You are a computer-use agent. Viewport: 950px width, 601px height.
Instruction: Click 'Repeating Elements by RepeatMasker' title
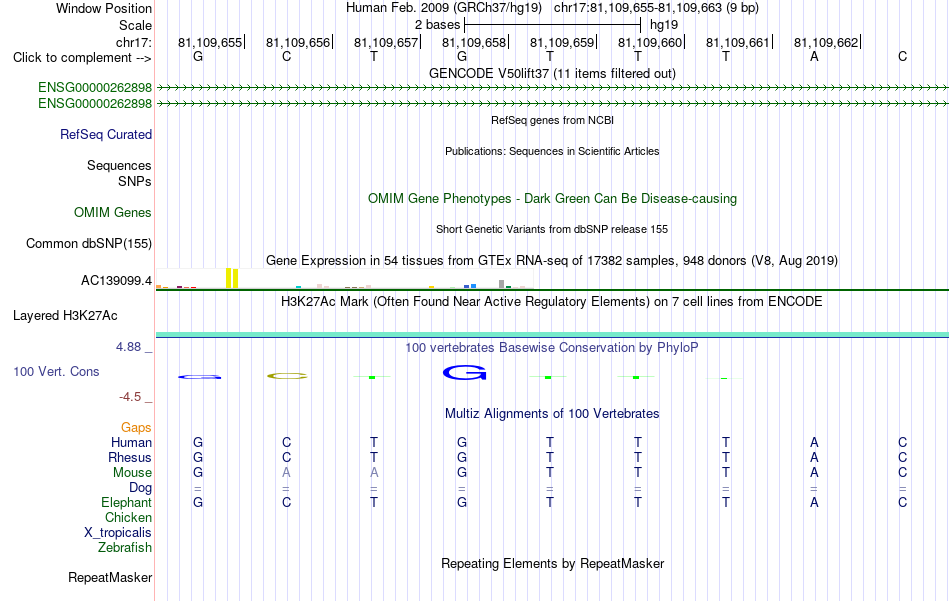coord(553,564)
